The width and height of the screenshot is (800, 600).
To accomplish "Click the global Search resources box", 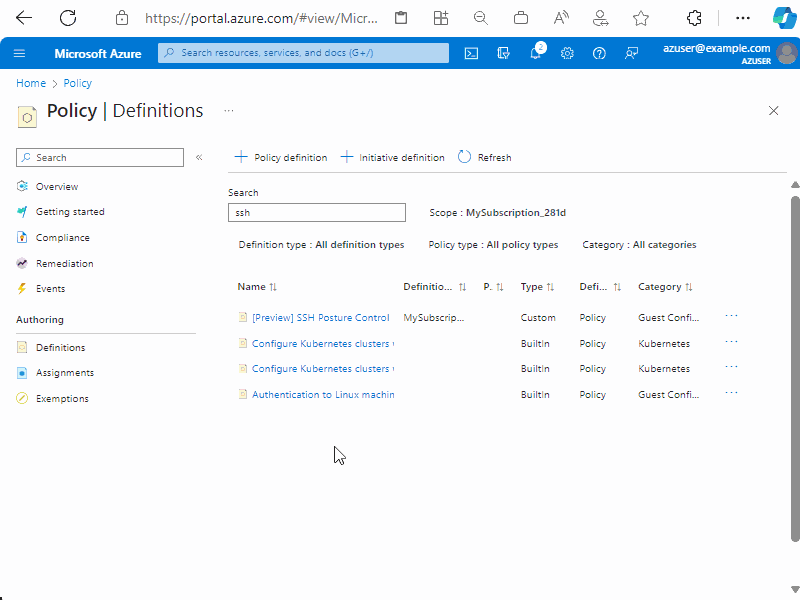I will click(304, 53).
